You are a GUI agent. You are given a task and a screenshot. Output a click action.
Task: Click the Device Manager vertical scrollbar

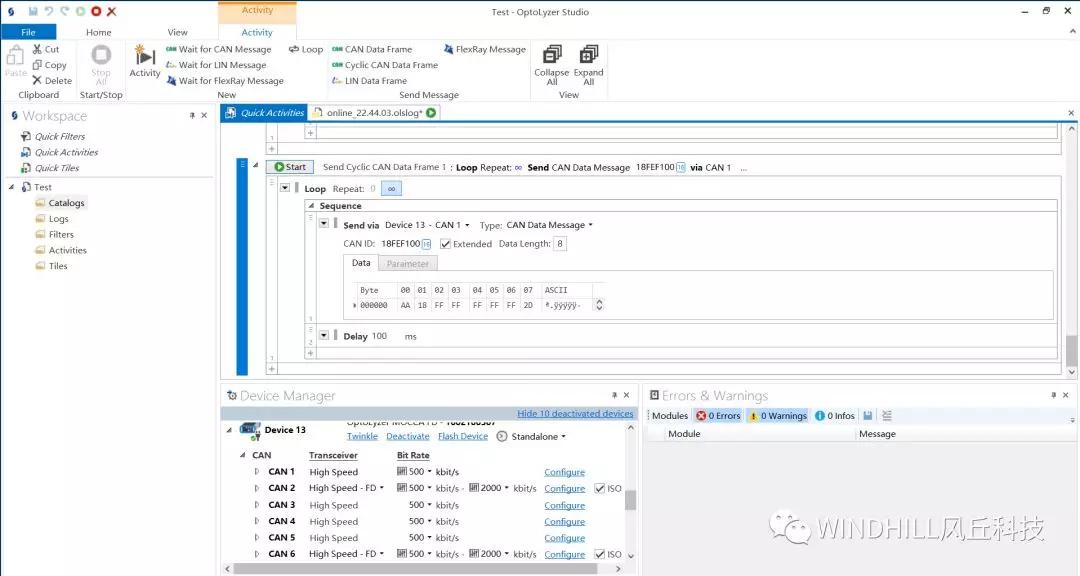pos(630,499)
